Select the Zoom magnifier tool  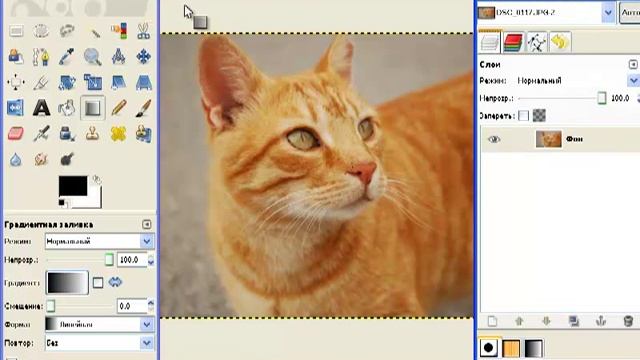point(93,57)
